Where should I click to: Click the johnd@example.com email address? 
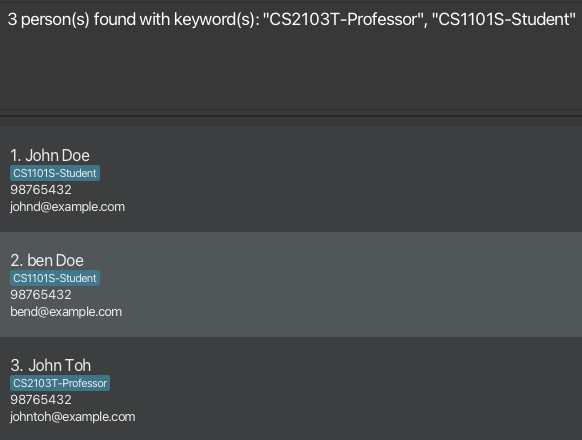67,207
